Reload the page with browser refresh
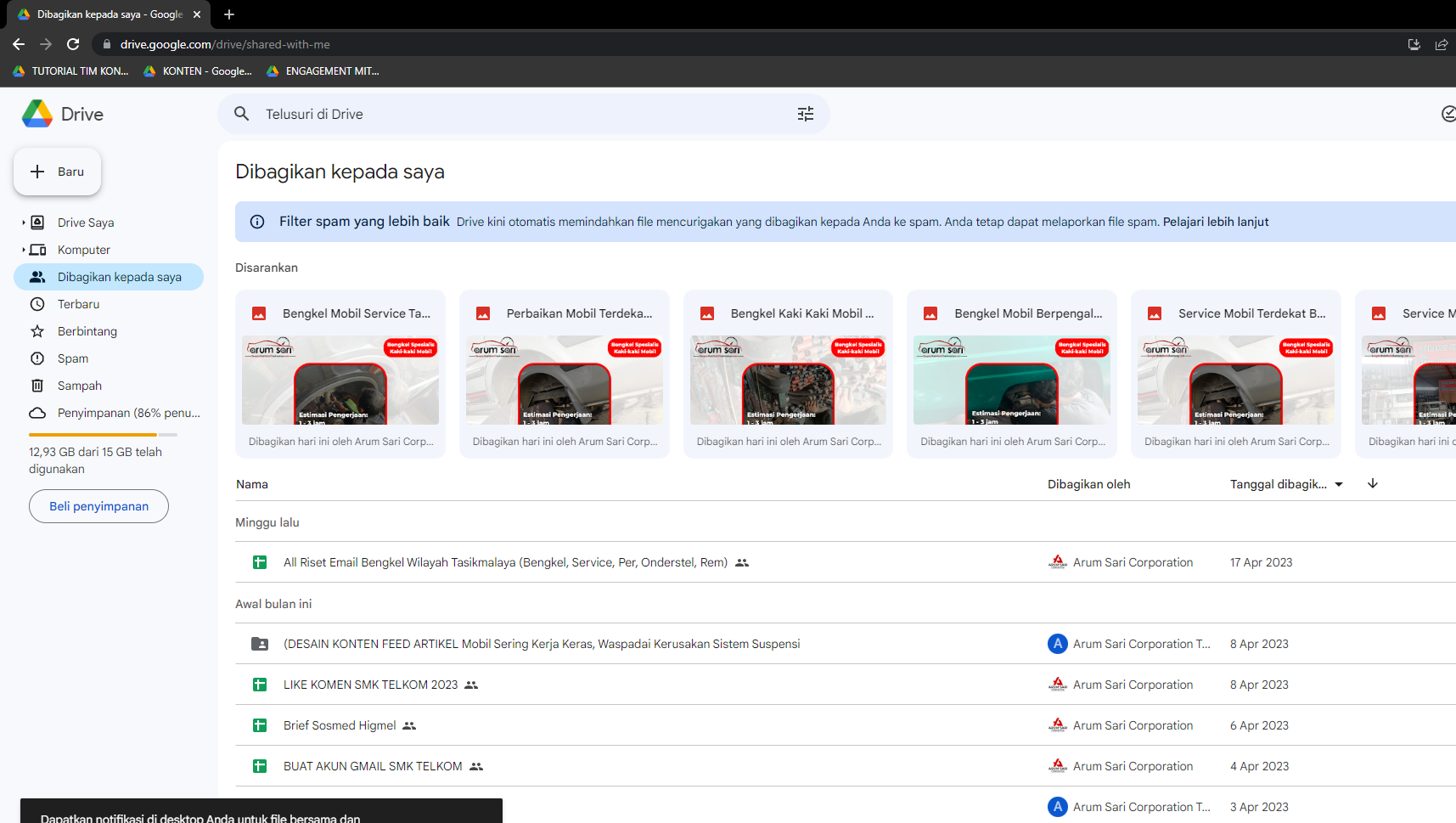1456x823 pixels. [x=73, y=44]
